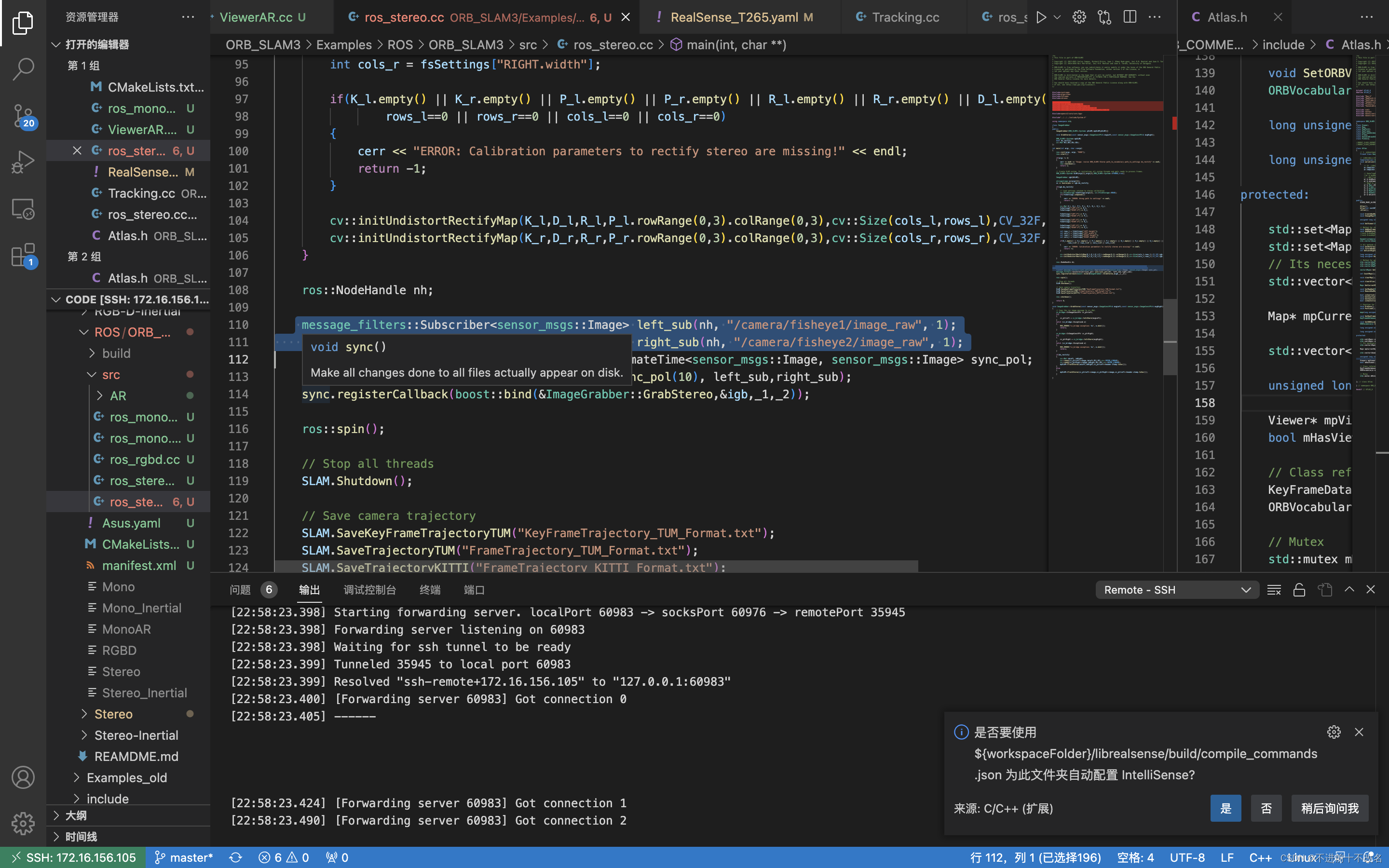Open dropdown next to the run button
The height and width of the screenshot is (868, 1389).
click(x=1057, y=17)
